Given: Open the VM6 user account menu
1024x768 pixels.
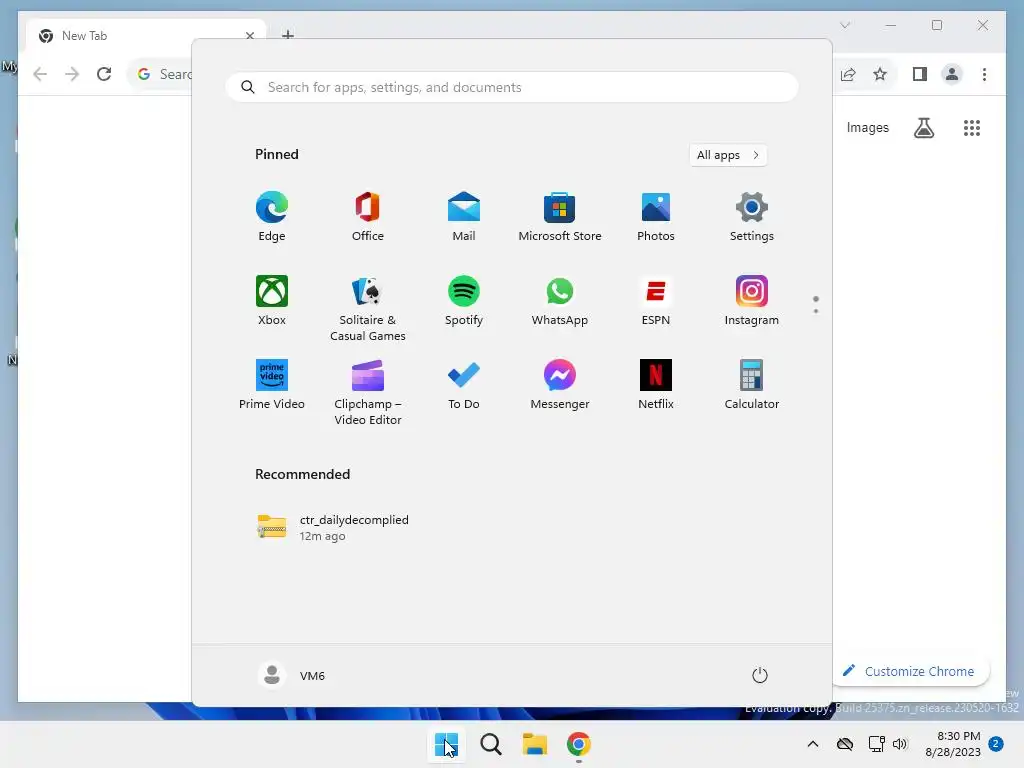Looking at the screenshot, I should (292, 675).
